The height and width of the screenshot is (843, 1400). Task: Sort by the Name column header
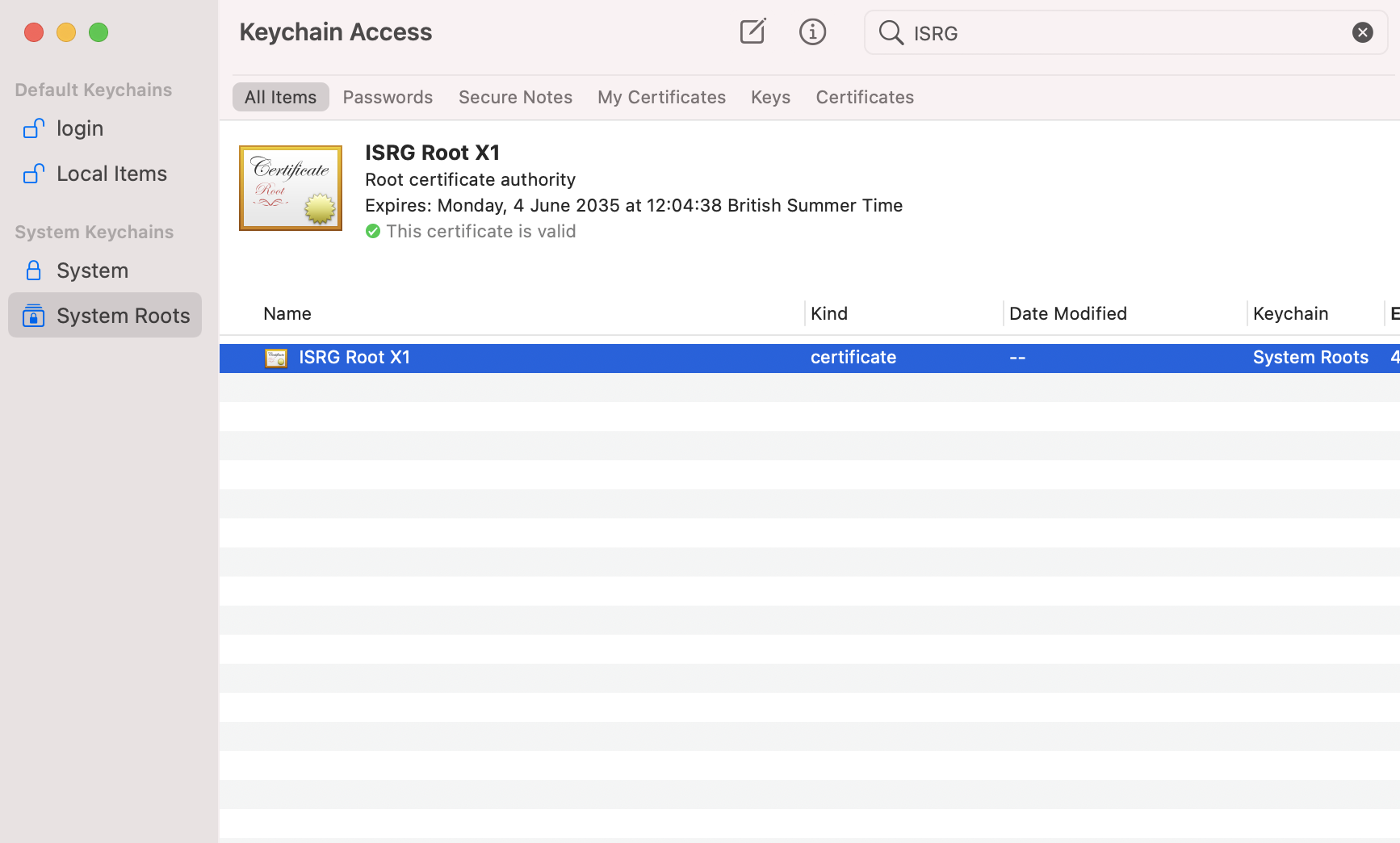click(x=287, y=313)
